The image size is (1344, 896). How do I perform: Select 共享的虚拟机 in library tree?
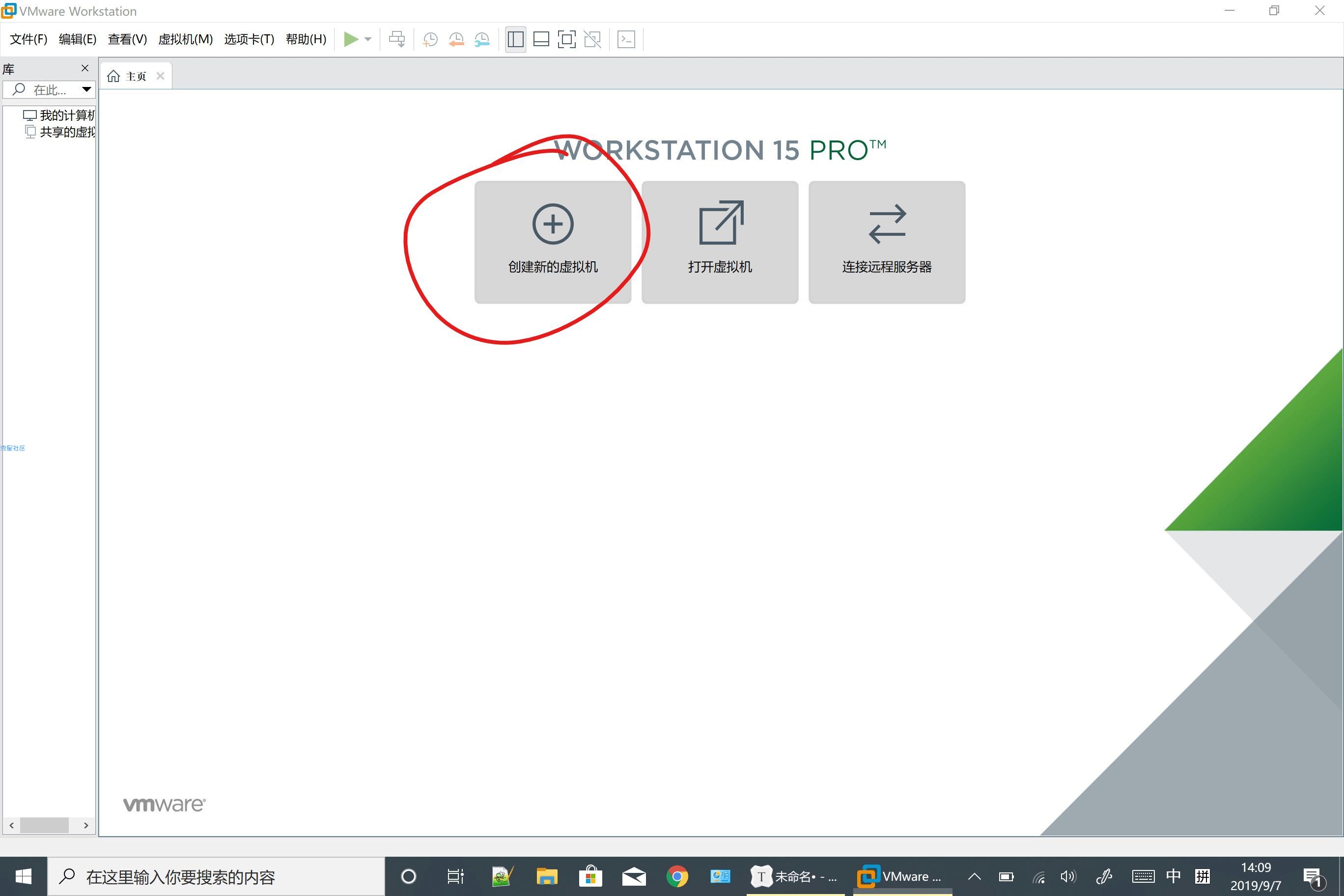[x=59, y=132]
